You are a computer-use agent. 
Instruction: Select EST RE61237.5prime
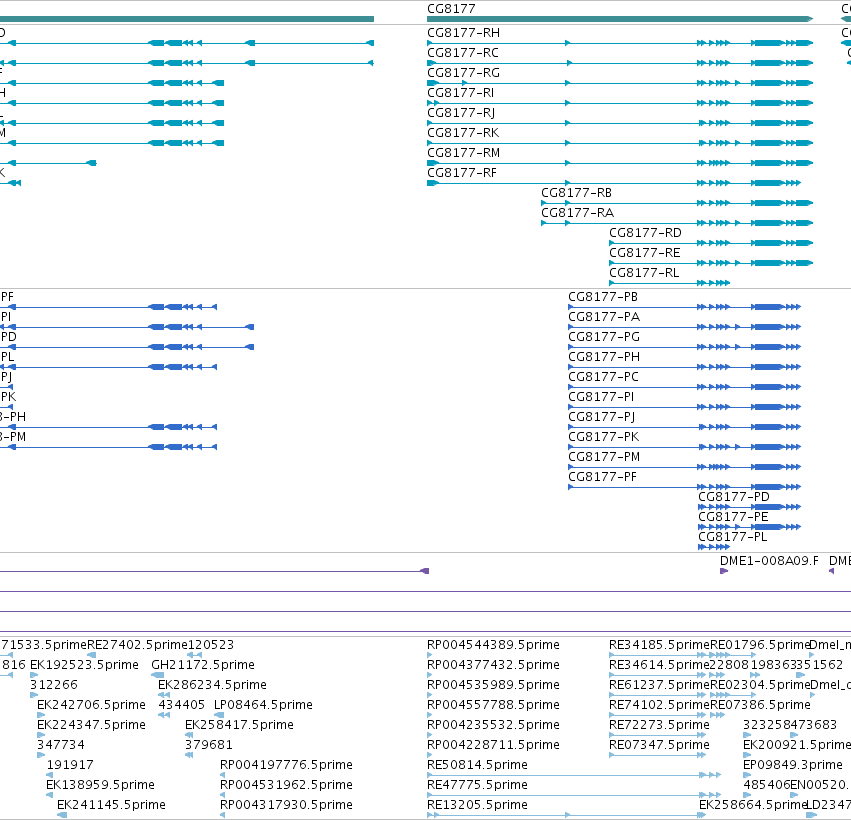click(x=659, y=685)
